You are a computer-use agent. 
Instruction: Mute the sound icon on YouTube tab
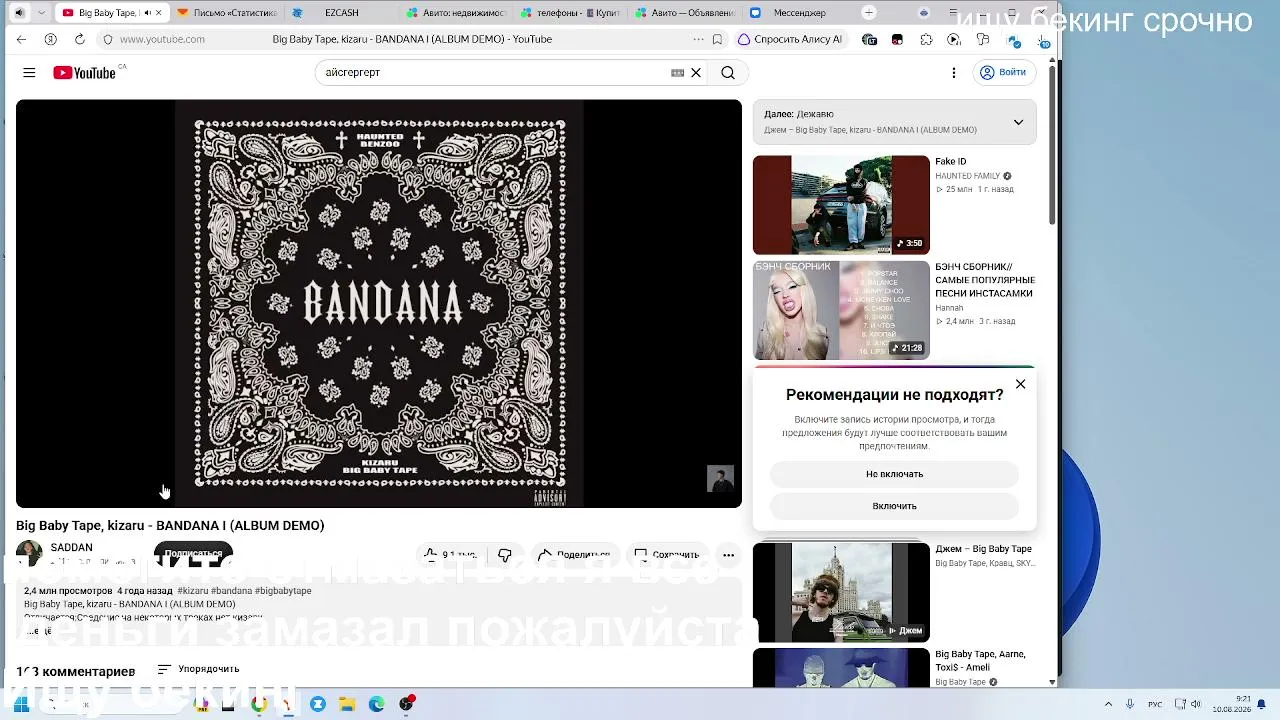click(148, 13)
